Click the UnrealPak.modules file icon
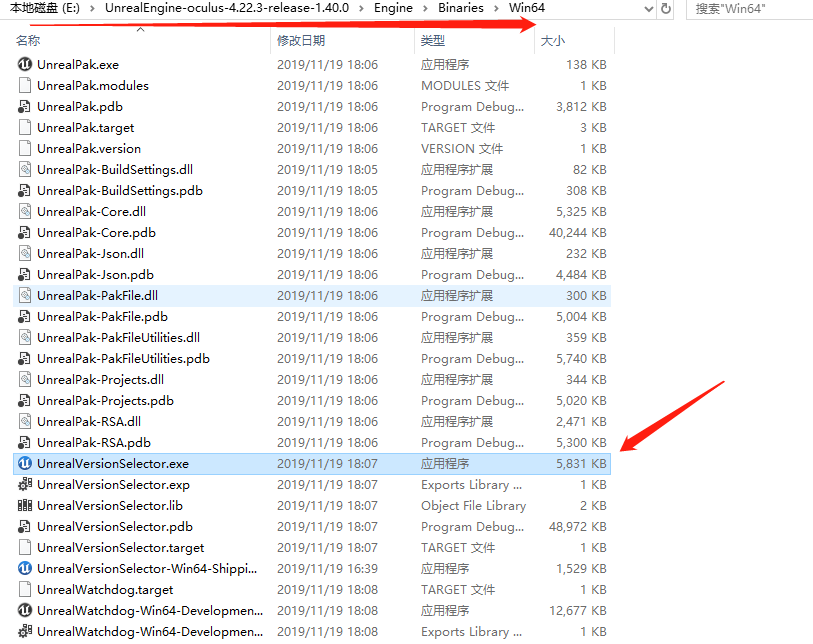 pos(25,86)
